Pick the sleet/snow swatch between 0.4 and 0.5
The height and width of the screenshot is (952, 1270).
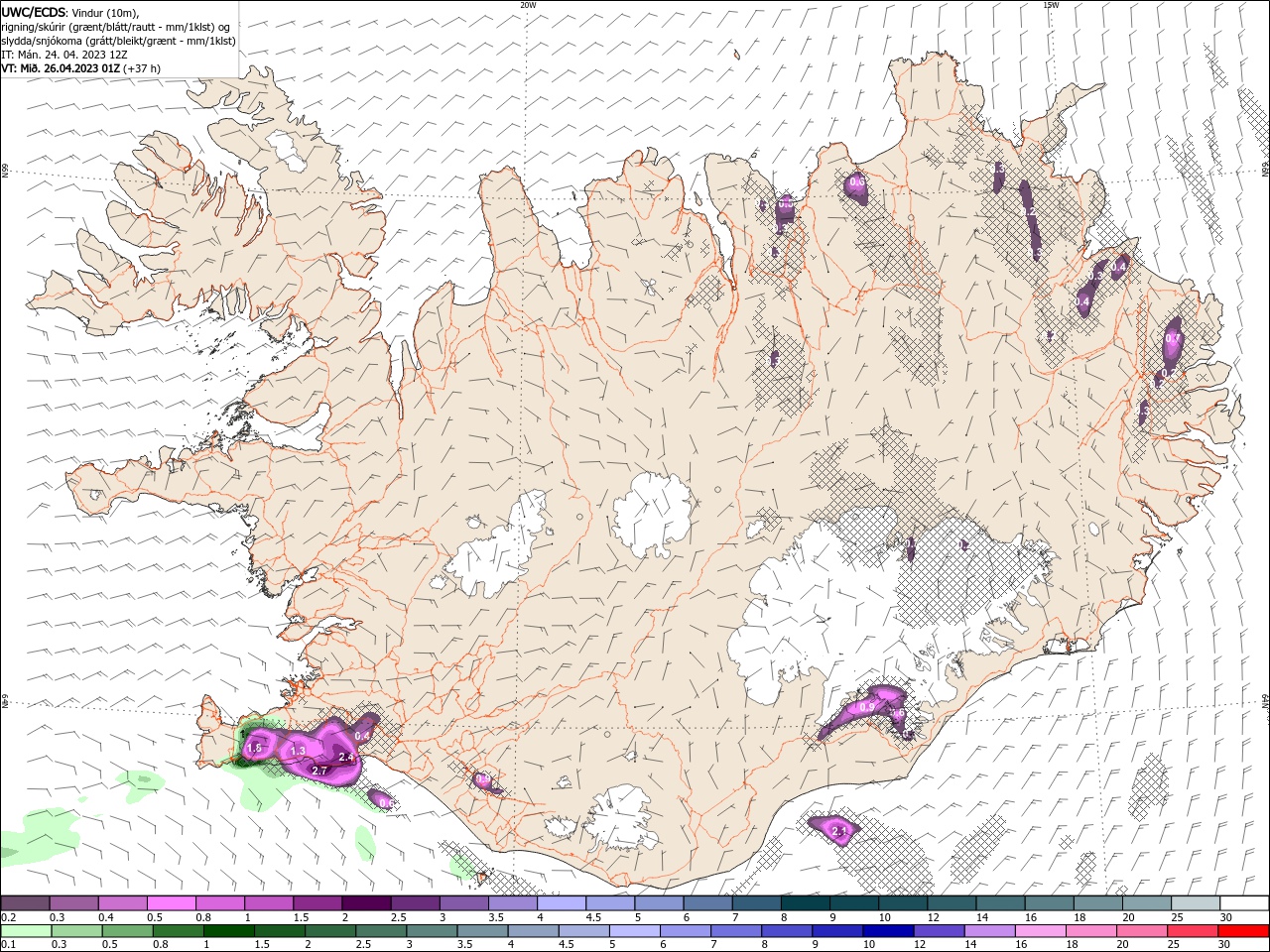point(123,903)
